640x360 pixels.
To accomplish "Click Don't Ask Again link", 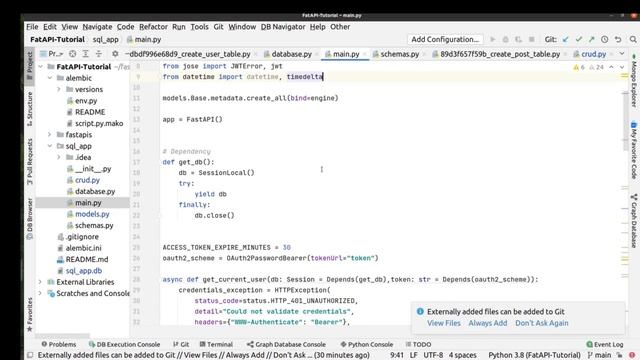I will coord(542,323).
